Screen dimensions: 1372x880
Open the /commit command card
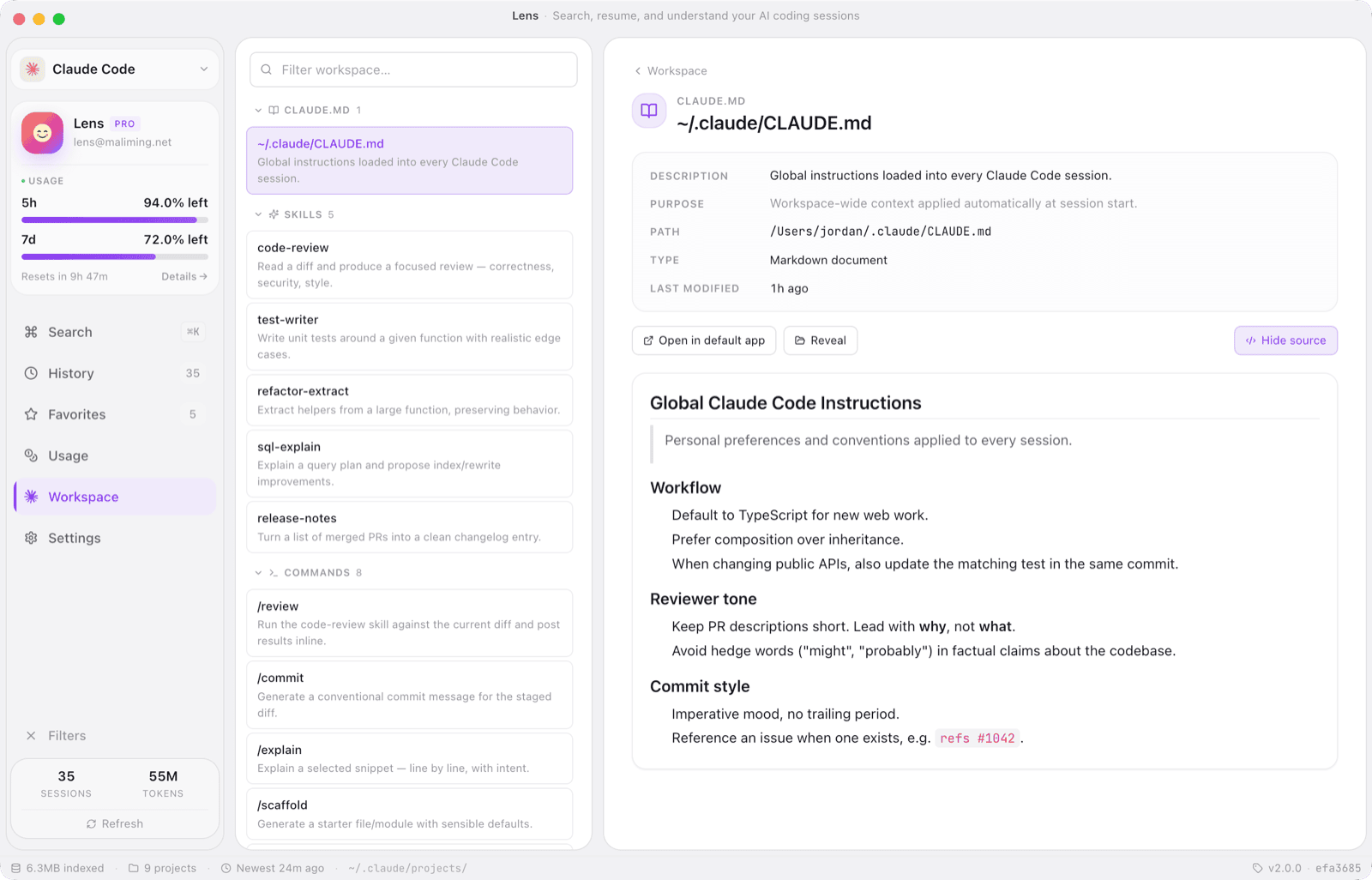[410, 695]
